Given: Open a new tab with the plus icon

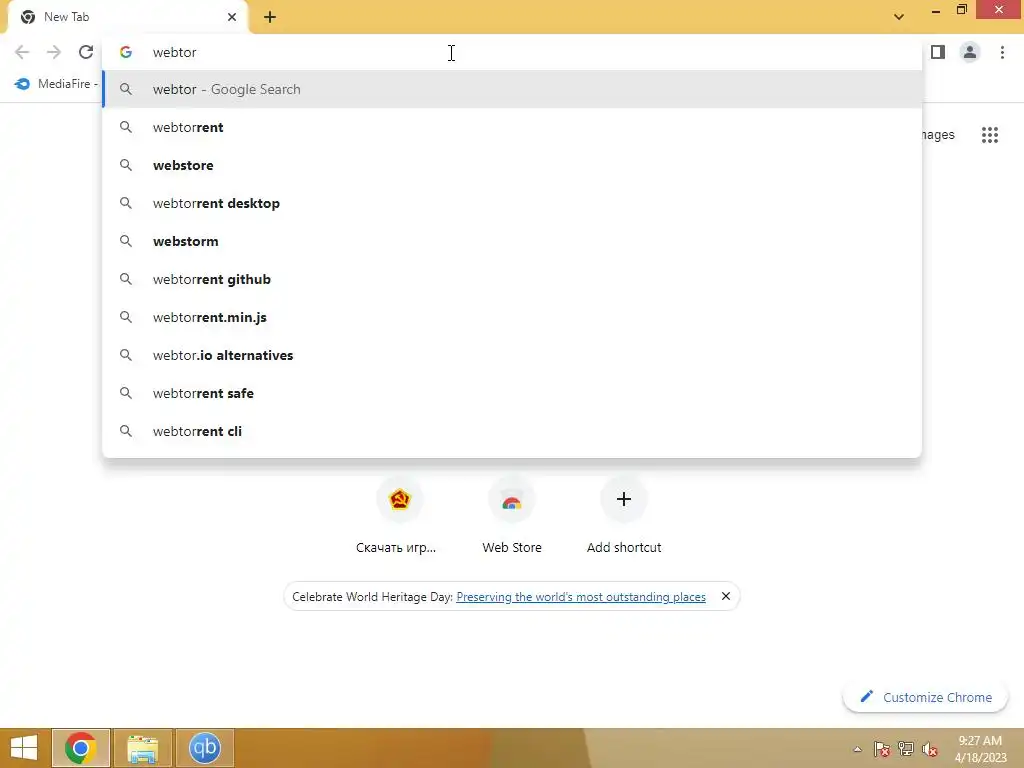Looking at the screenshot, I should click(x=270, y=17).
